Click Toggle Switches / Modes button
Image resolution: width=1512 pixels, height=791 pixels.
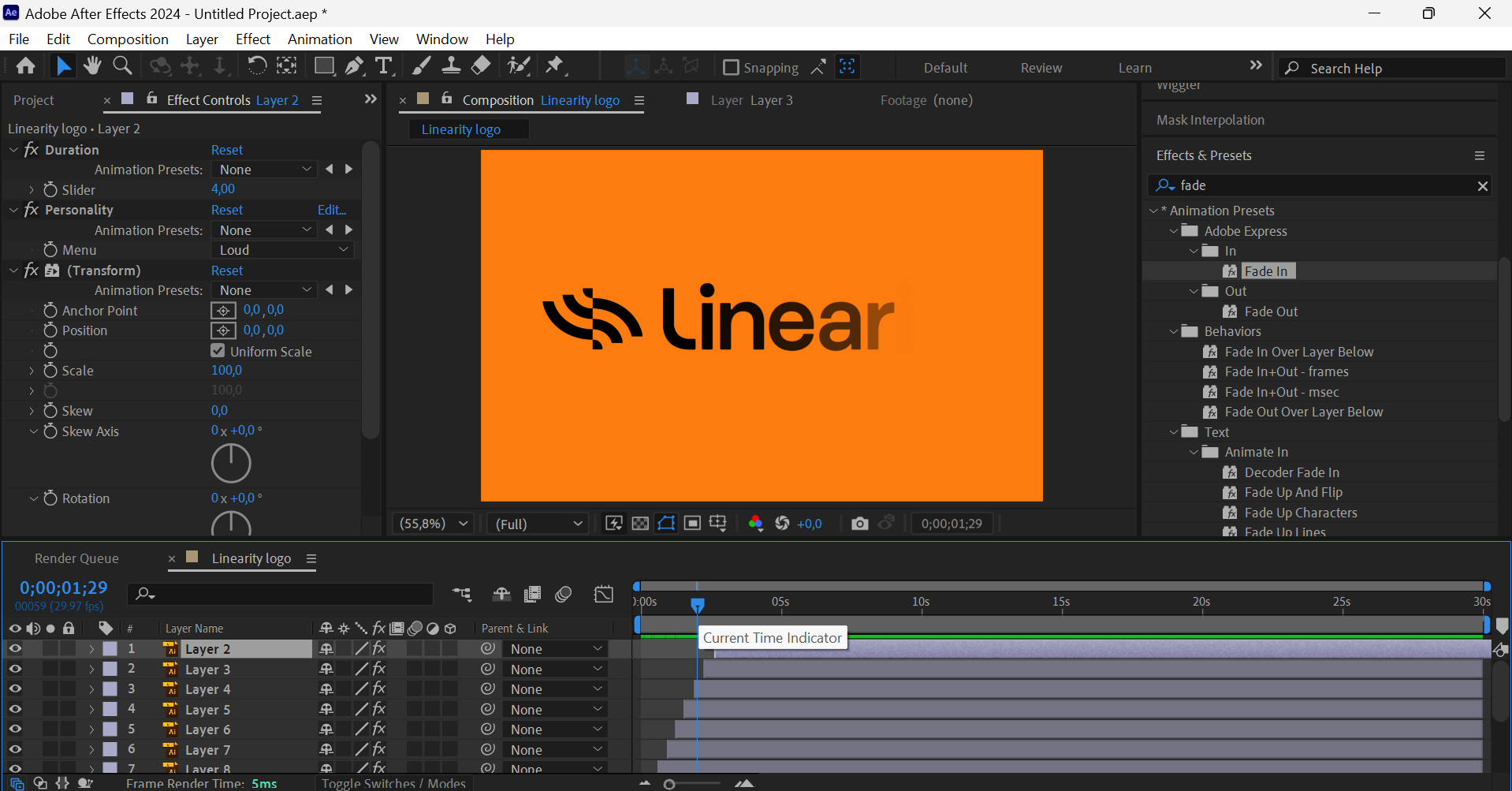pyautogui.click(x=393, y=783)
